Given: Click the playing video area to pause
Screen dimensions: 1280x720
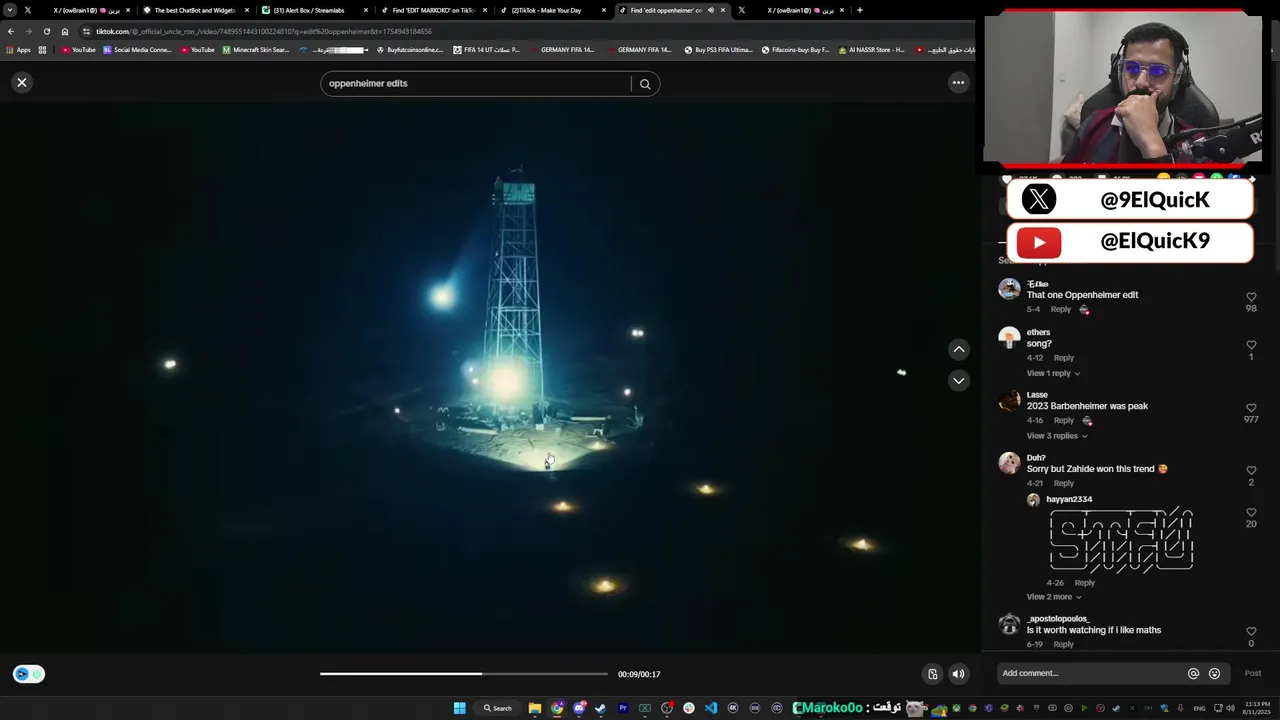Looking at the screenshot, I should coord(488,380).
